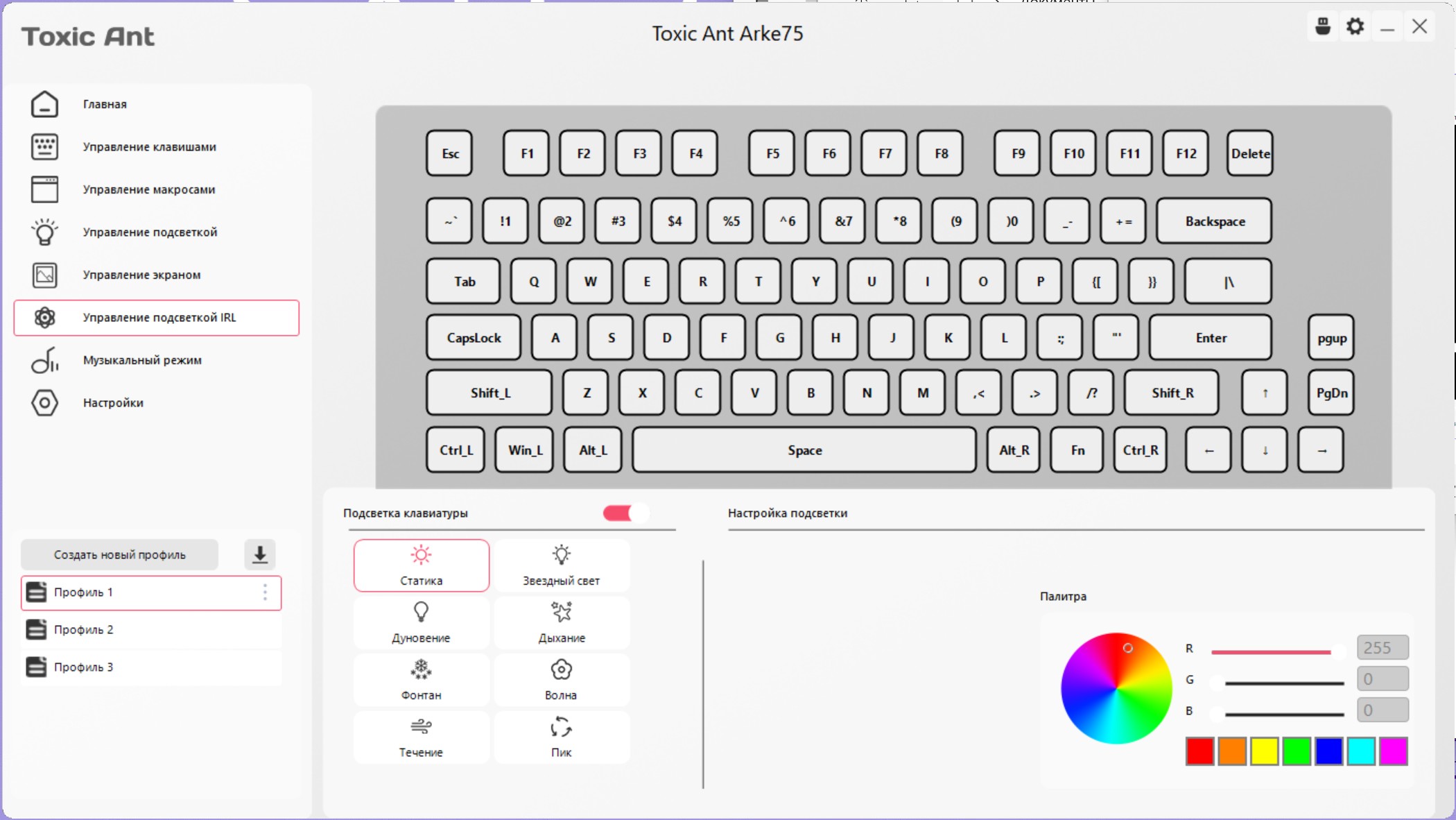Click the Space key on keyboard layout
Image resolution: width=1456 pixels, height=820 pixels.
(804, 450)
